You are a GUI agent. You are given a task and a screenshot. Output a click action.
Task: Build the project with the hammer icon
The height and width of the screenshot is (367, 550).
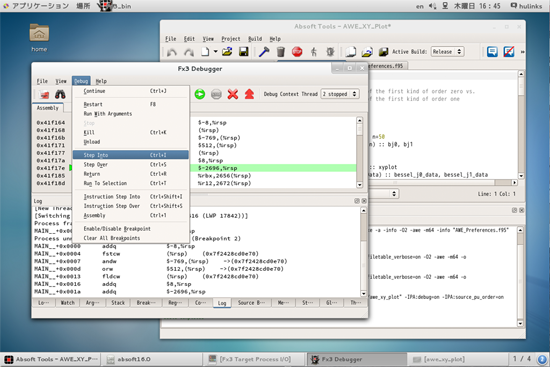coord(264,52)
